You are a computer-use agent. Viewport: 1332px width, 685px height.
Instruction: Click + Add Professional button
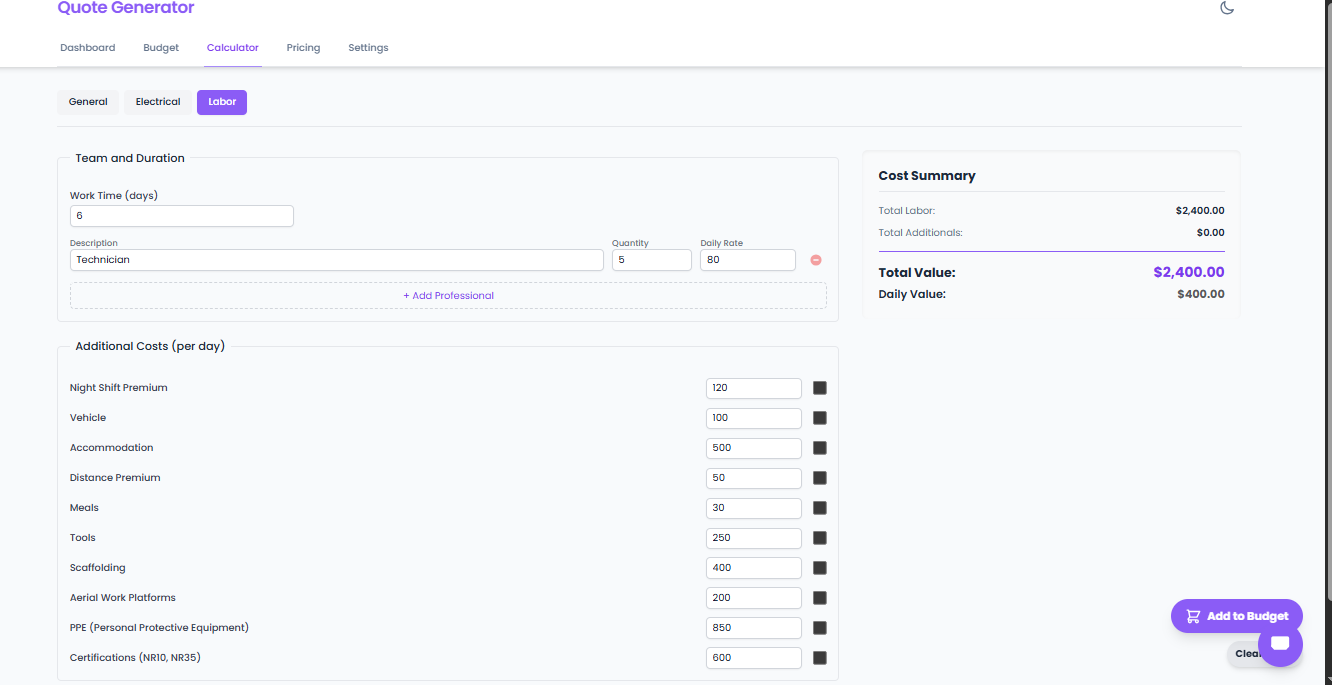(x=448, y=296)
